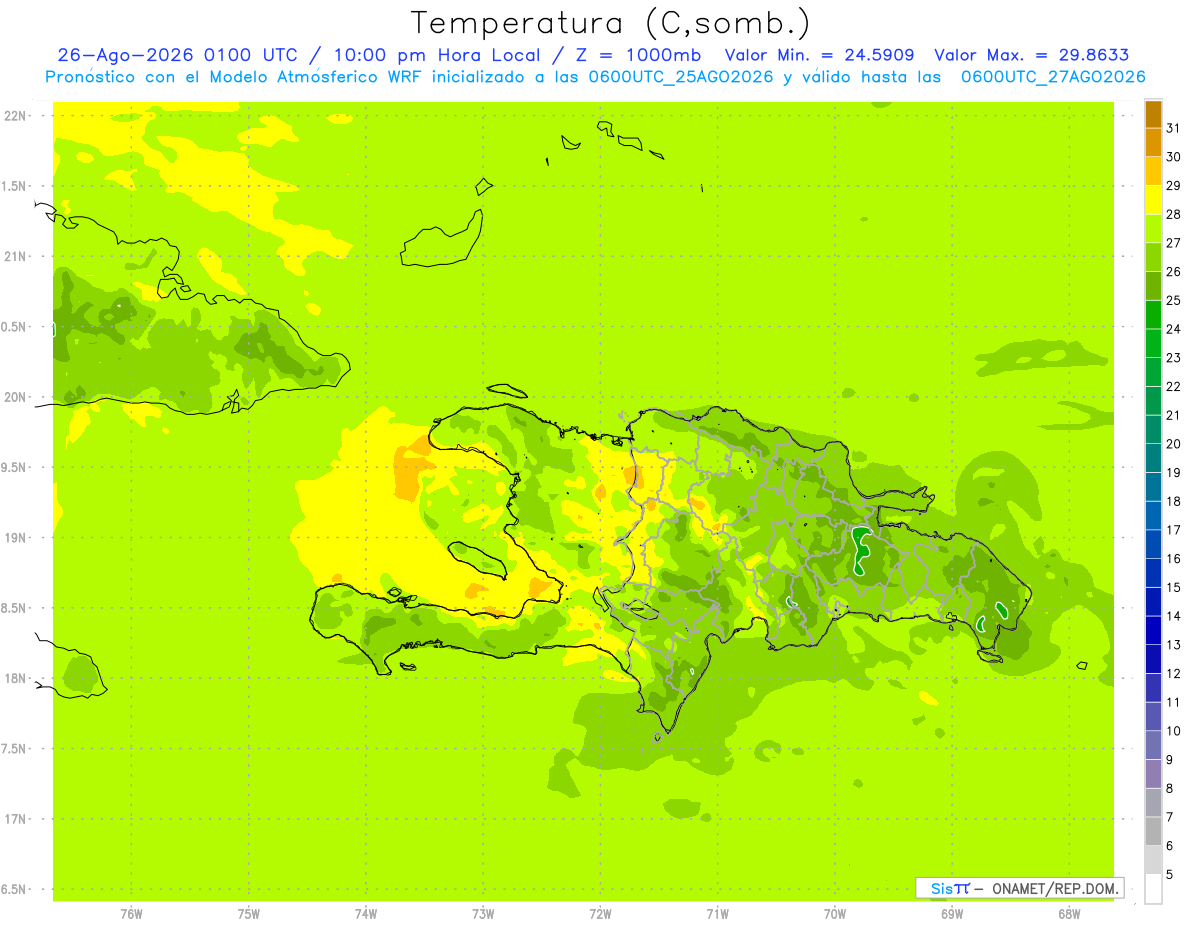Click the colorbar label 31
This screenshot has width=1200, height=927.
(1173, 128)
